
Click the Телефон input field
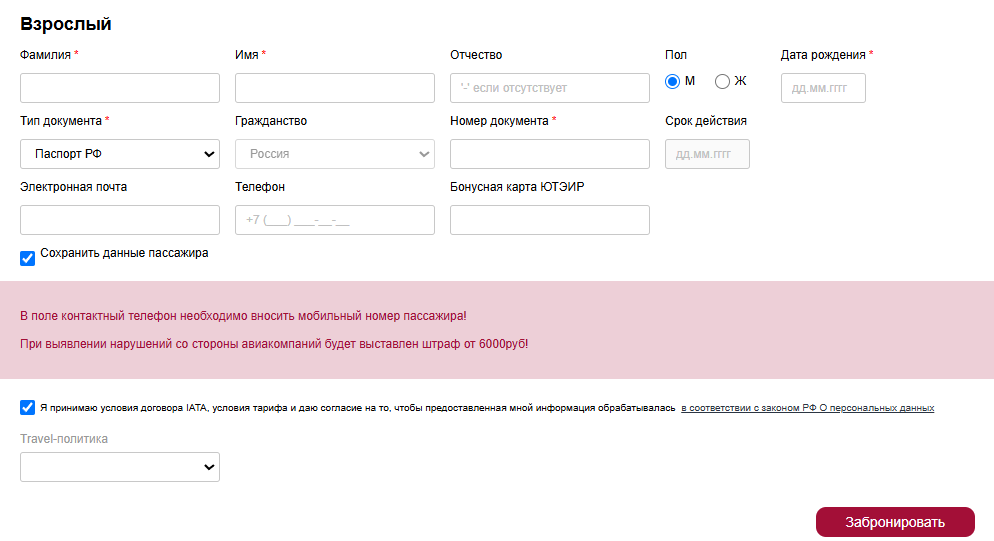(335, 220)
